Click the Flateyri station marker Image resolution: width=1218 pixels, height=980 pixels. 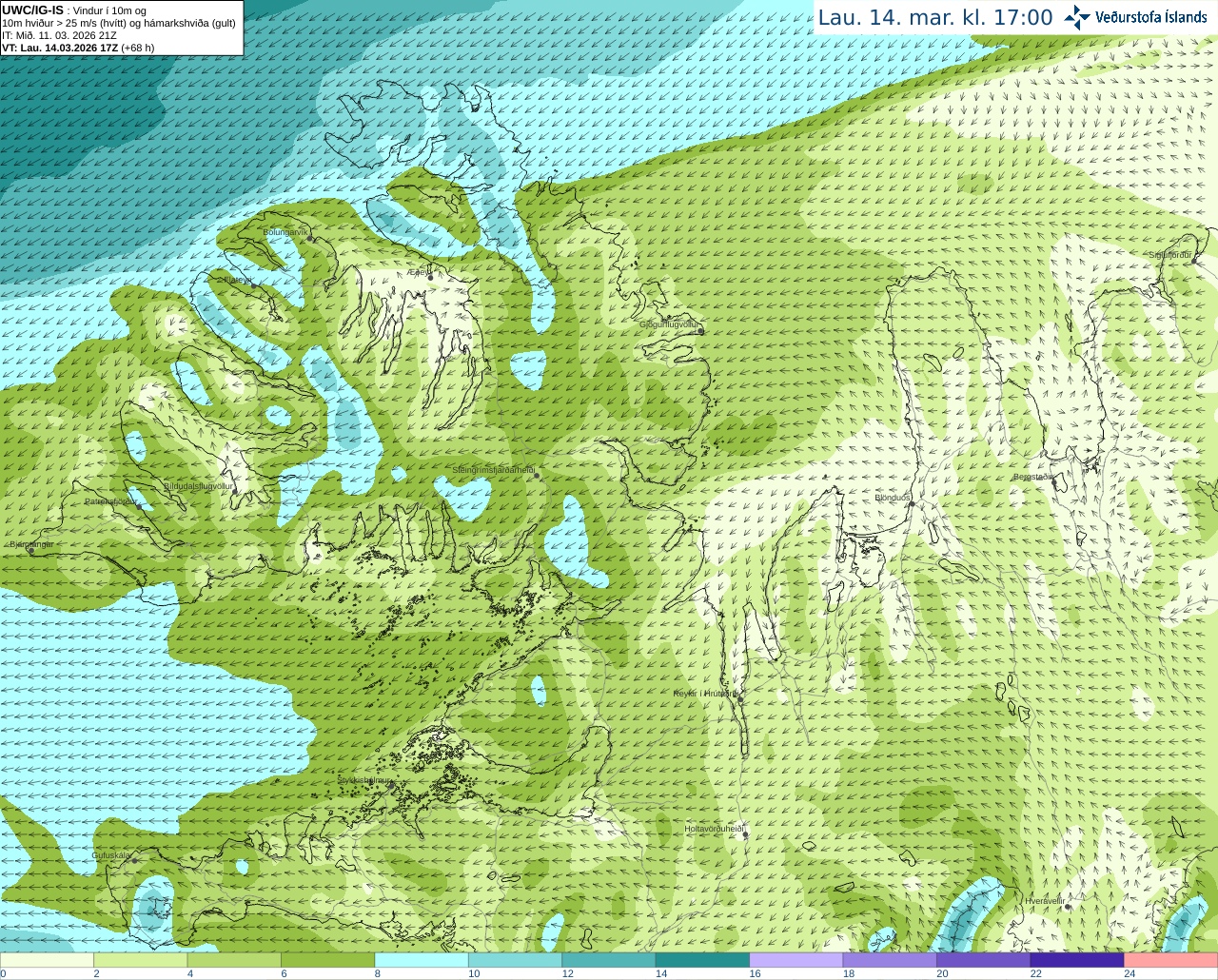252,287
